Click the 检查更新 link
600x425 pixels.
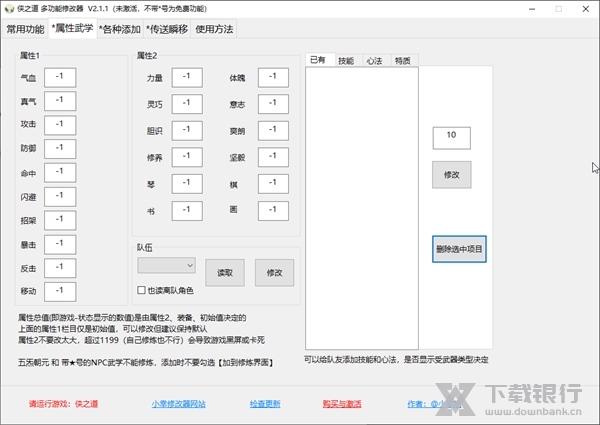tap(265, 404)
